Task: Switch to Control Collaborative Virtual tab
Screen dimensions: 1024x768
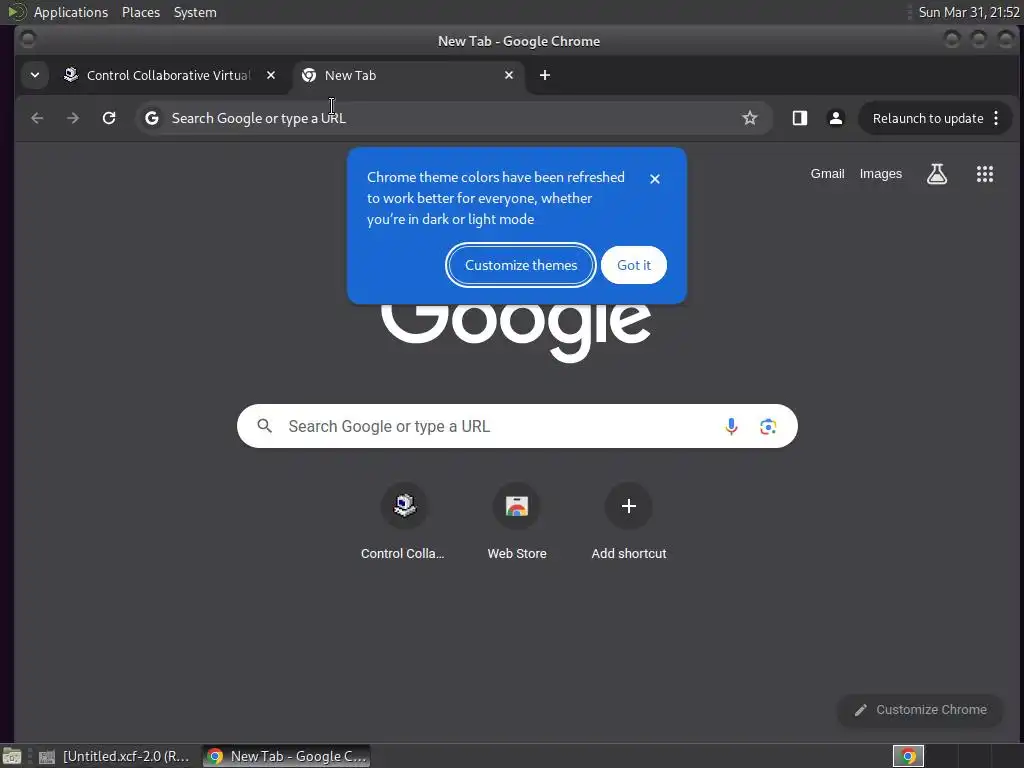Action: [x=168, y=75]
